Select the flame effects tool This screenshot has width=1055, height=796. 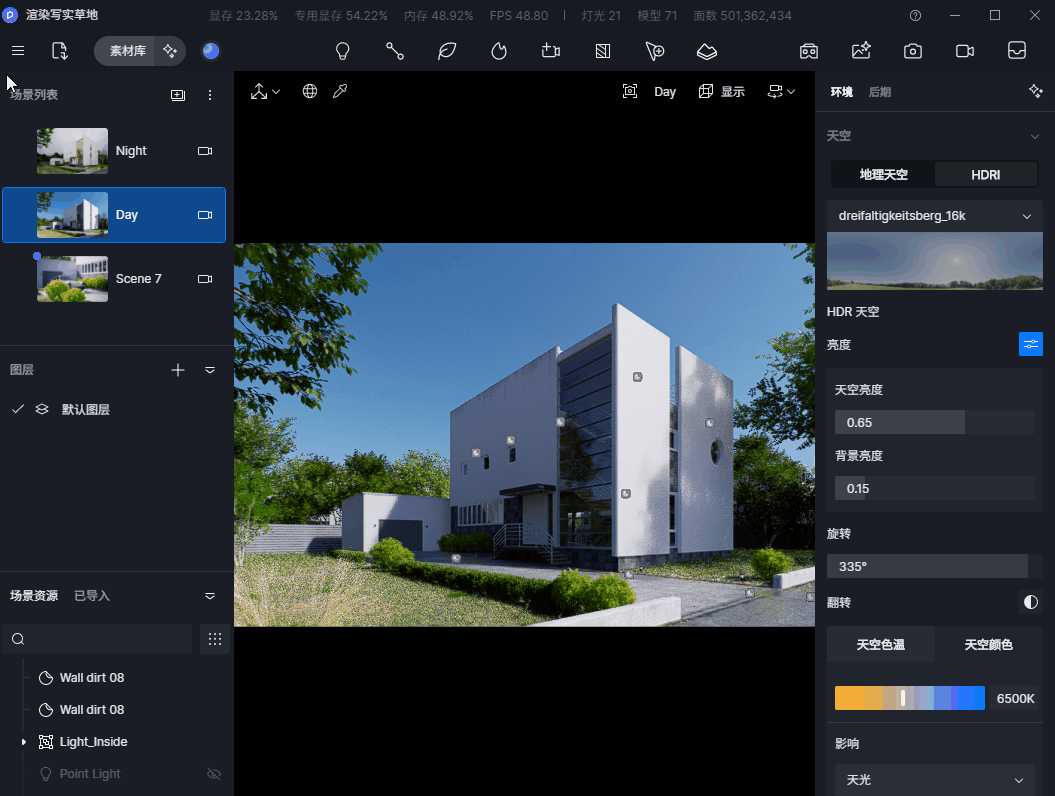coord(499,51)
